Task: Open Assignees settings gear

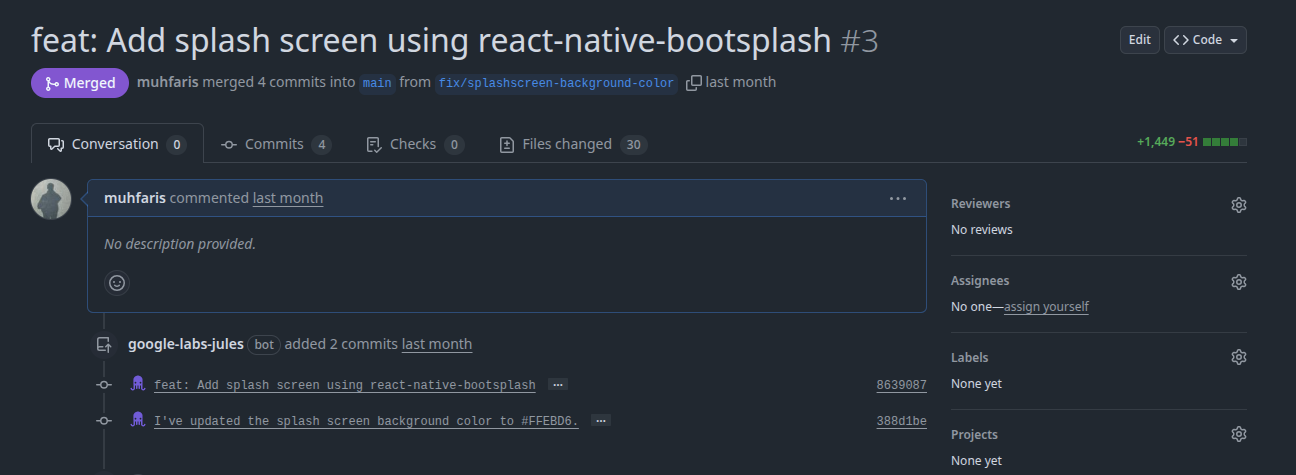Action: click(1239, 282)
